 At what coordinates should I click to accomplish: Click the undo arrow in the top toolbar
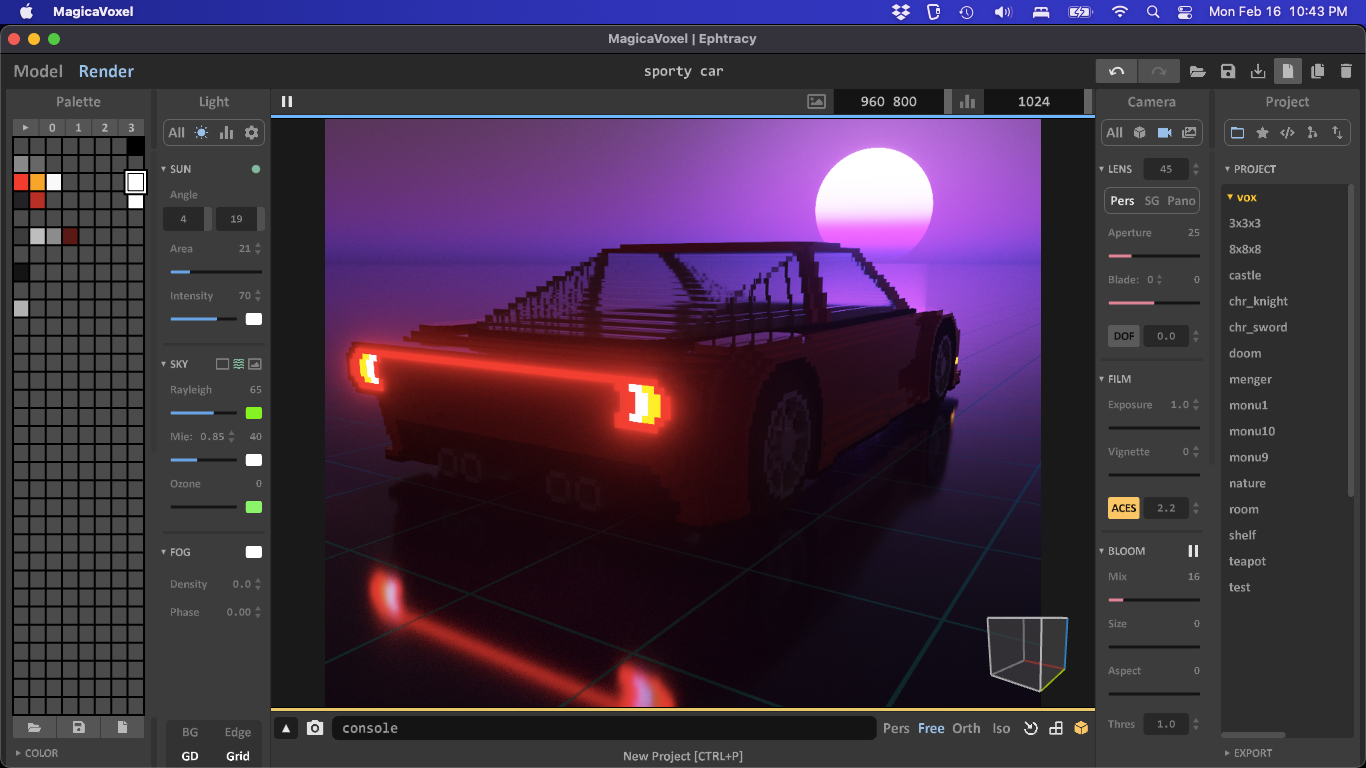(1117, 71)
